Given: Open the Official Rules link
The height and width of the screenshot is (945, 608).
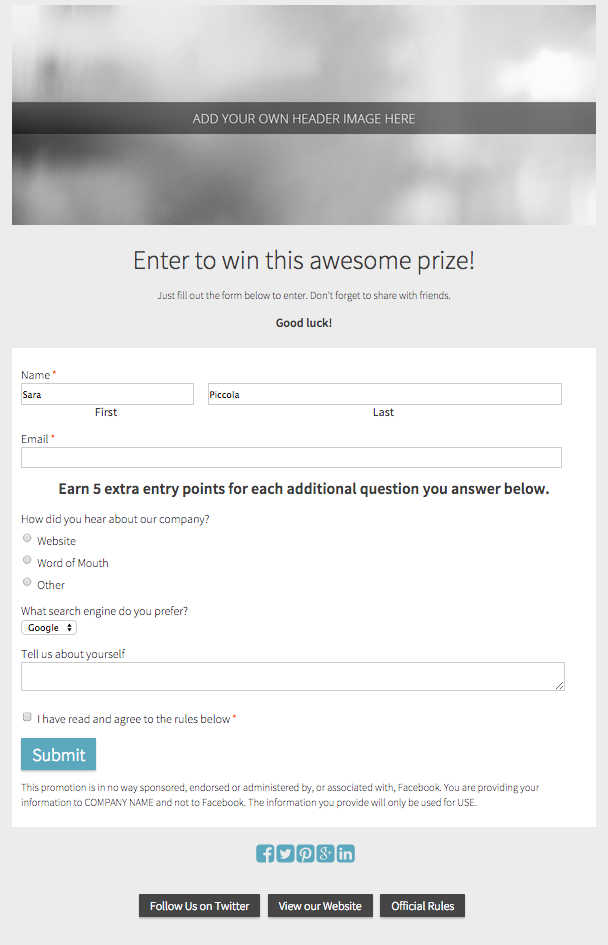Looking at the screenshot, I should pos(422,906).
